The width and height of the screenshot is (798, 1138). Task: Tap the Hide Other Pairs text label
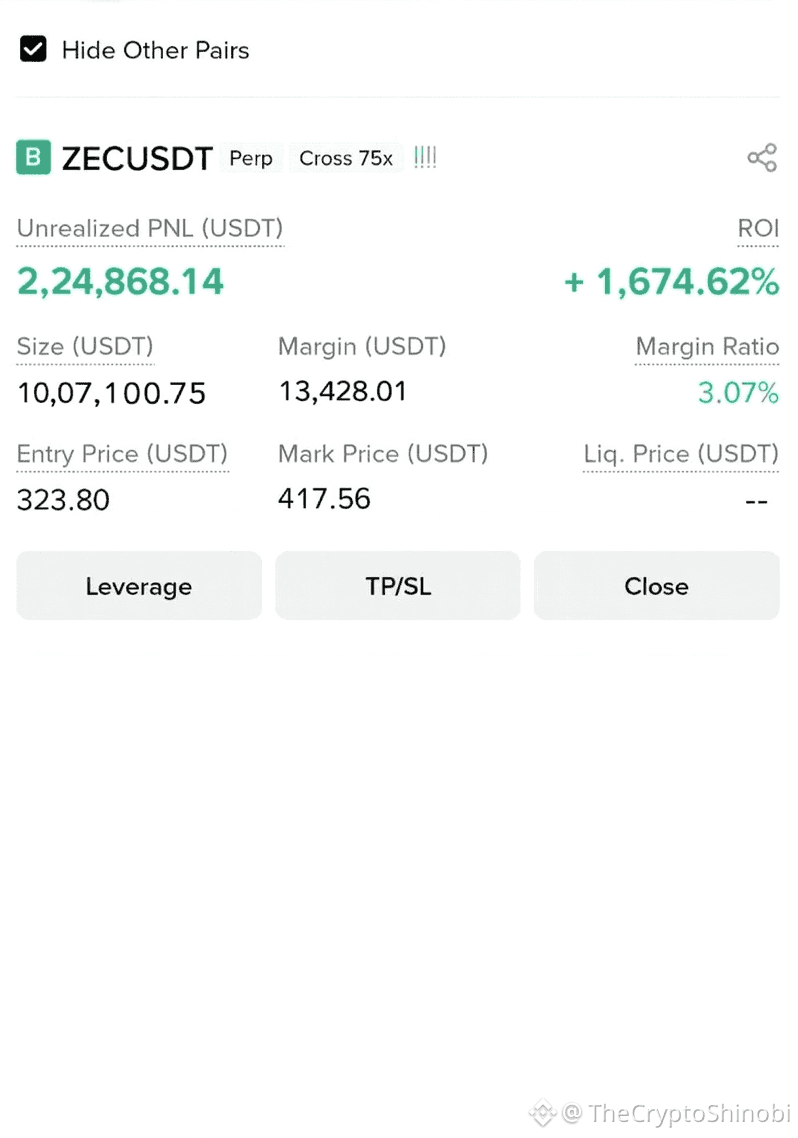[x=155, y=50]
